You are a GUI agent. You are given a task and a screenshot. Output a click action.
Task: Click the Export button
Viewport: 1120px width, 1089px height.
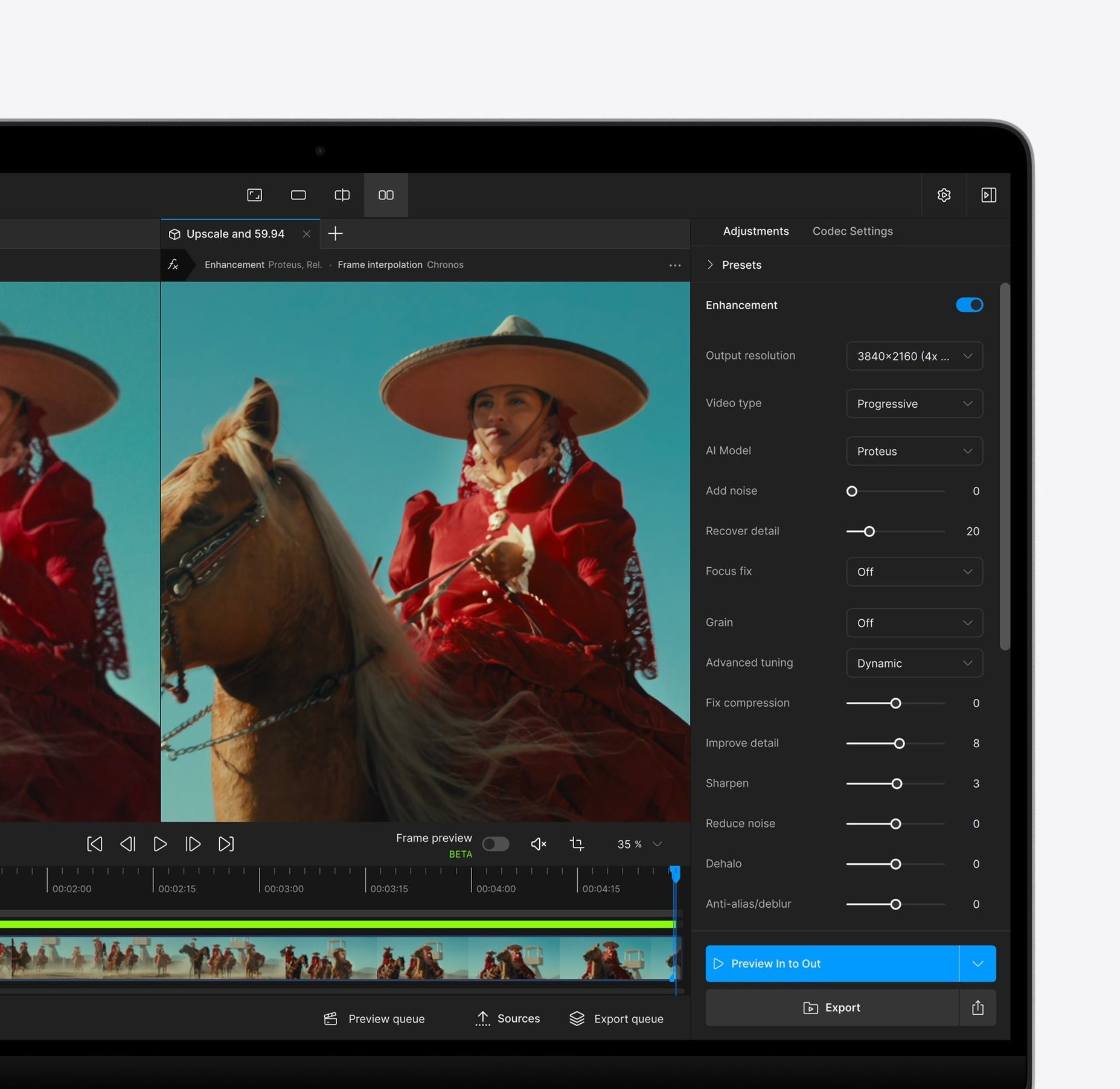click(832, 1007)
